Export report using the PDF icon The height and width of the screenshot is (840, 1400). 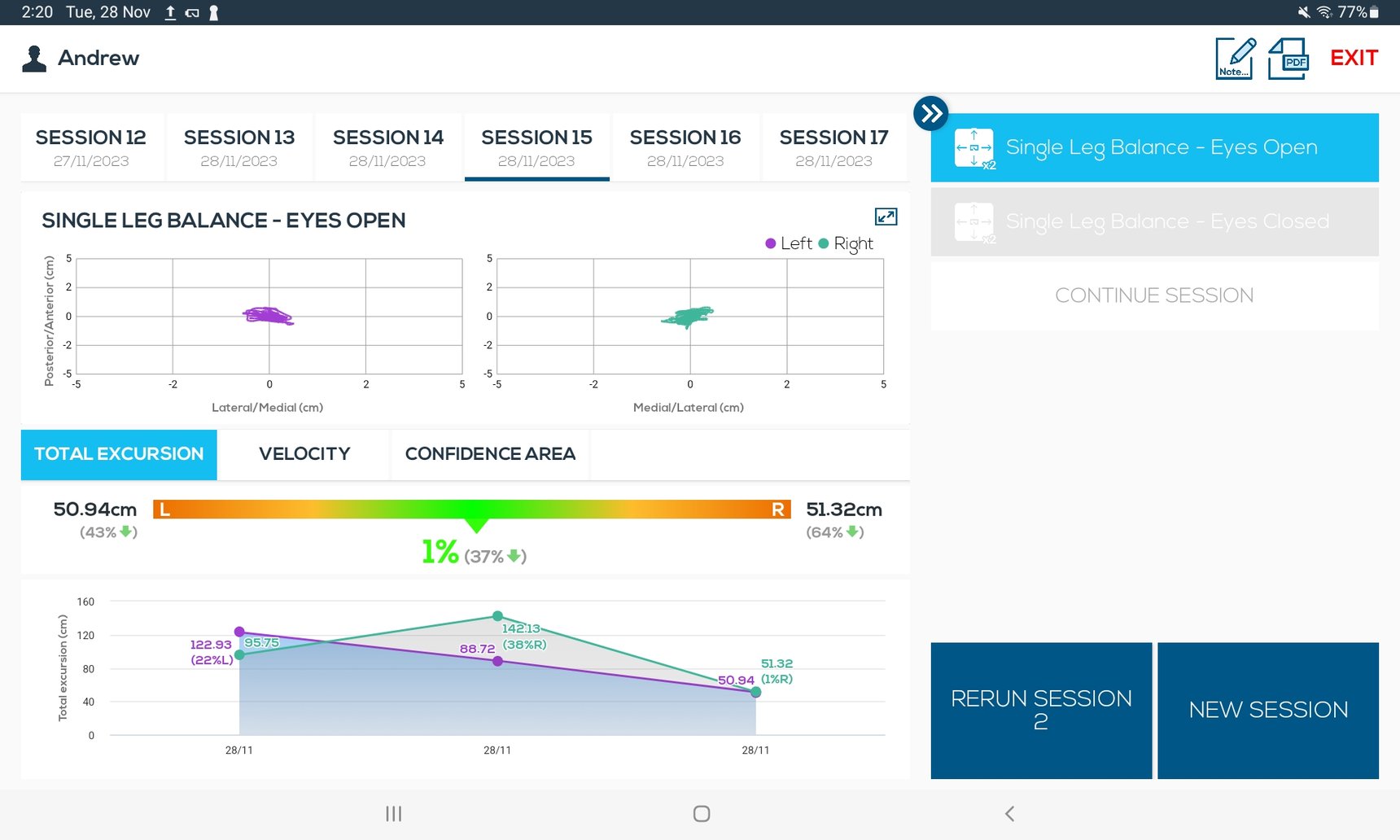click(1288, 59)
